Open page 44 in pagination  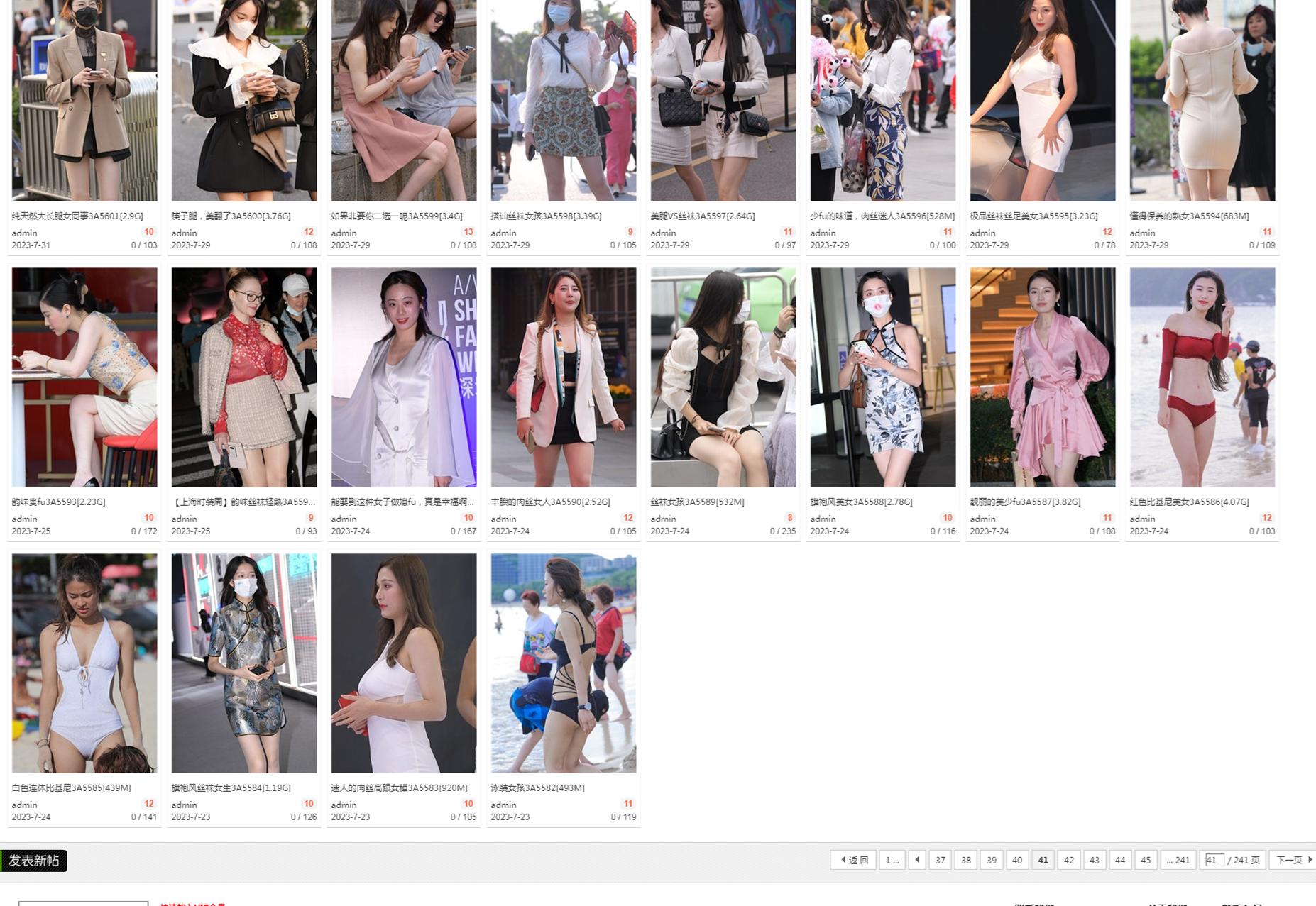point(1120,860)
